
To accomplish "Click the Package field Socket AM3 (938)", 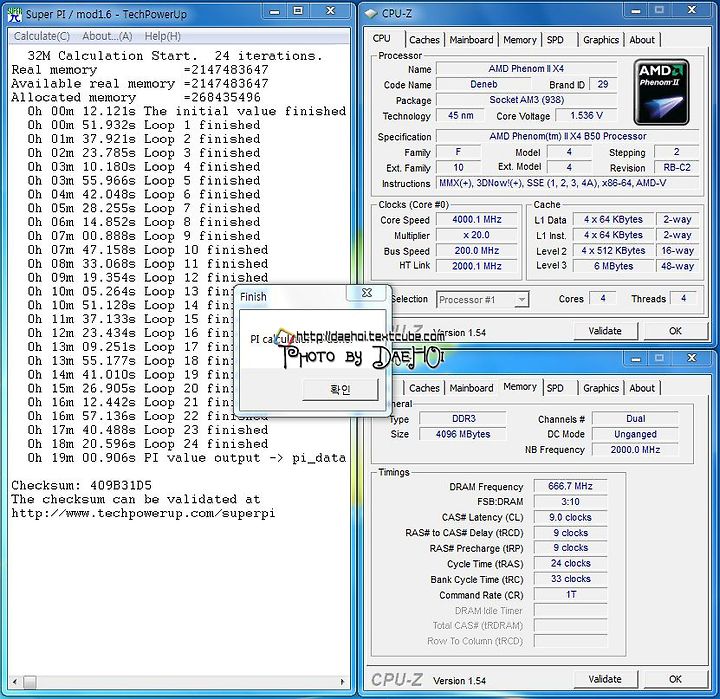I will tap(527, 100).
